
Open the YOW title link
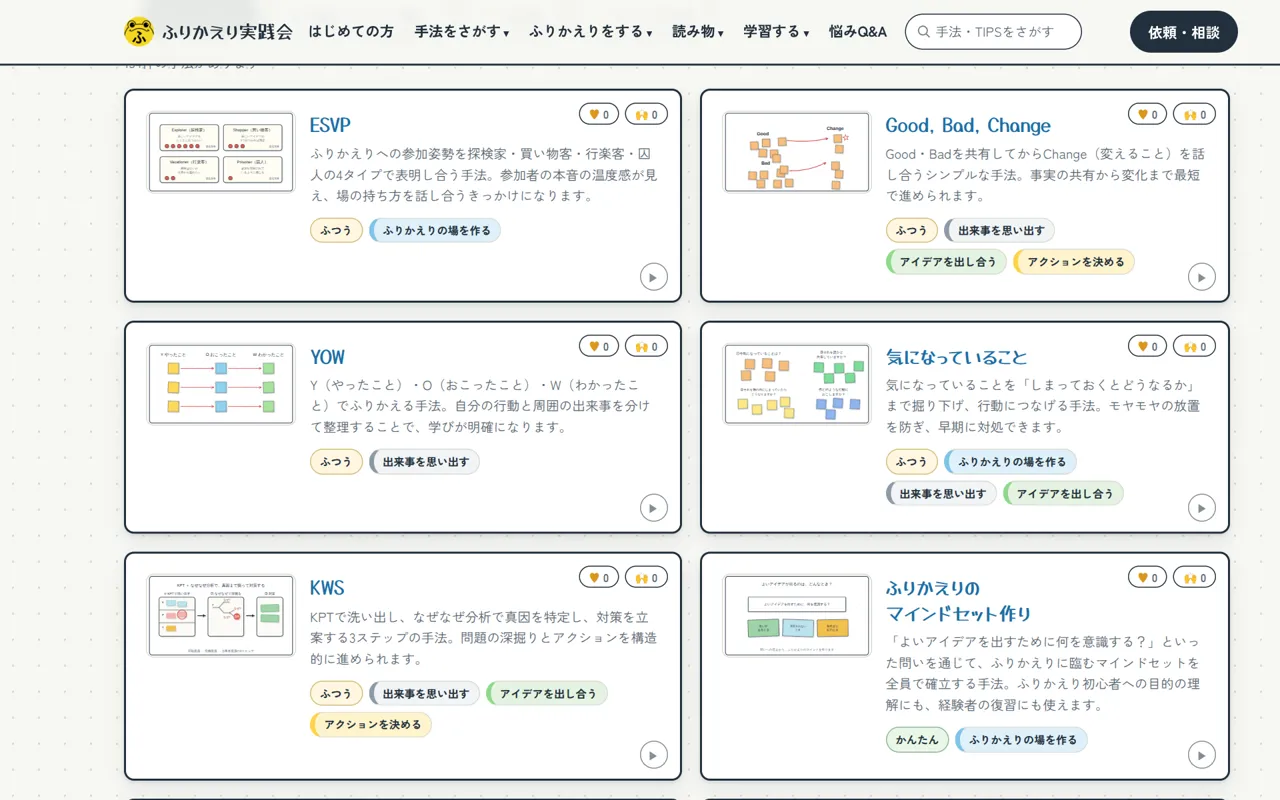[327, 357]
